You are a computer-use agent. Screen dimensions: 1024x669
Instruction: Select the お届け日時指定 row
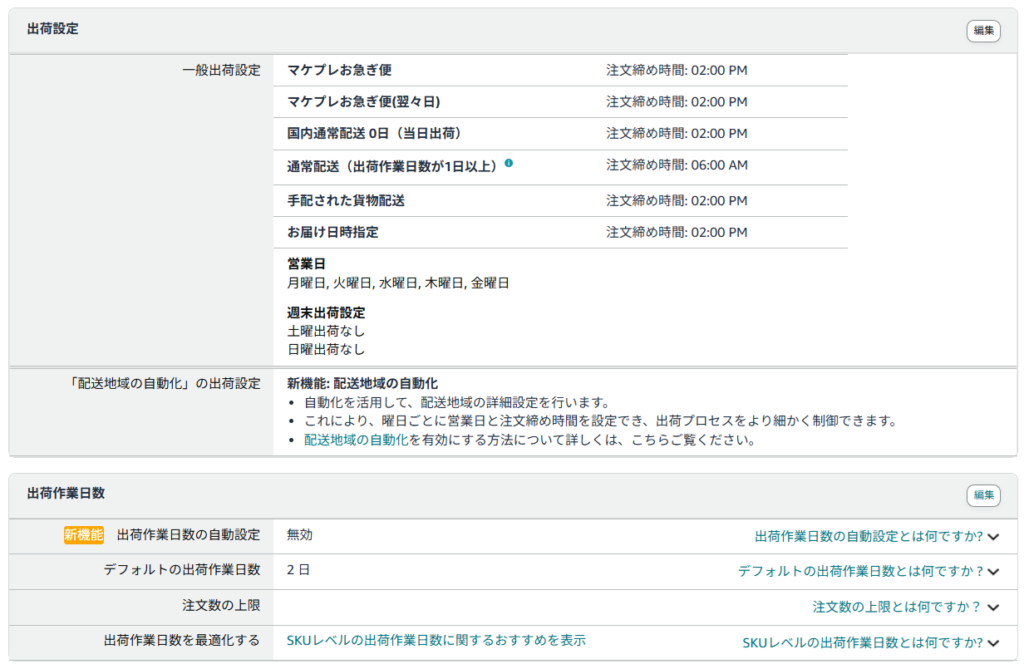[330, 232]
